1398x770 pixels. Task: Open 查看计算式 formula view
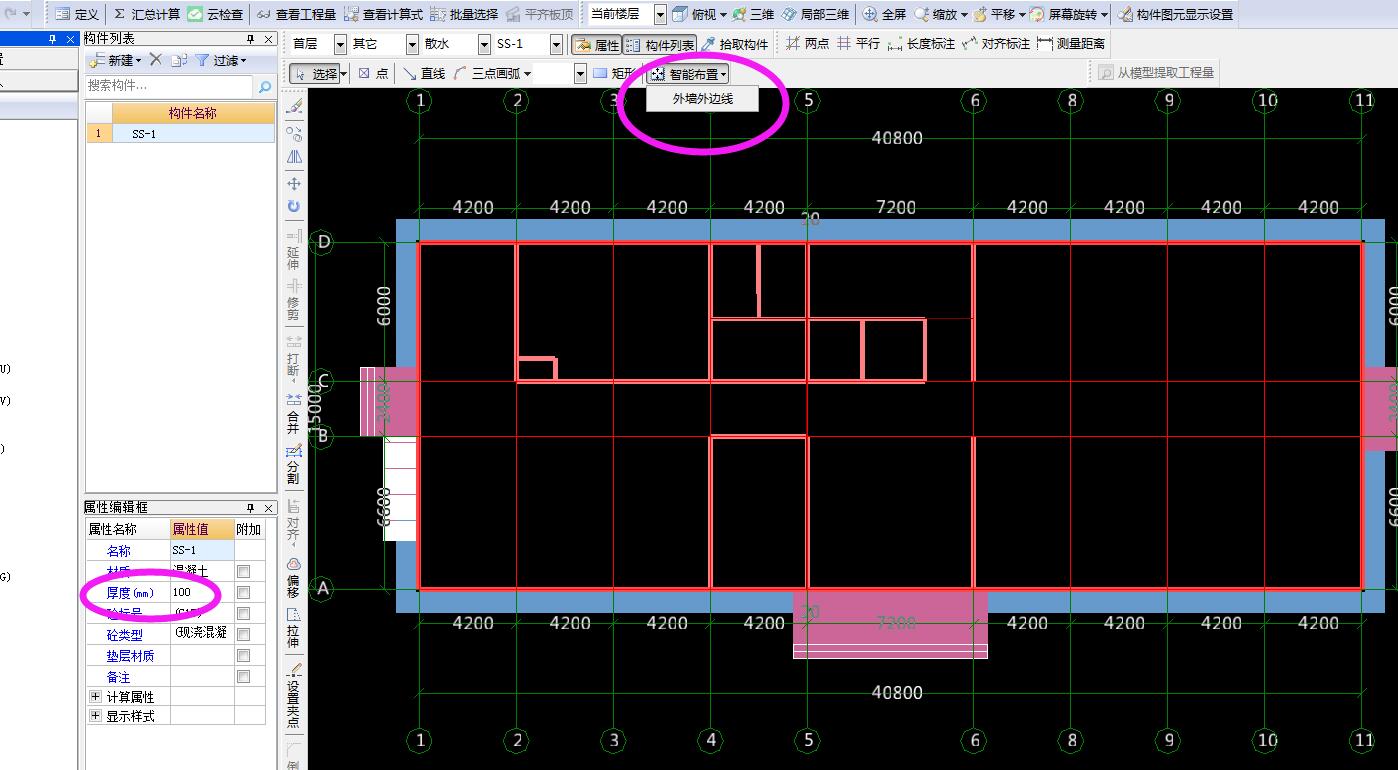click(x=383, y=15)
